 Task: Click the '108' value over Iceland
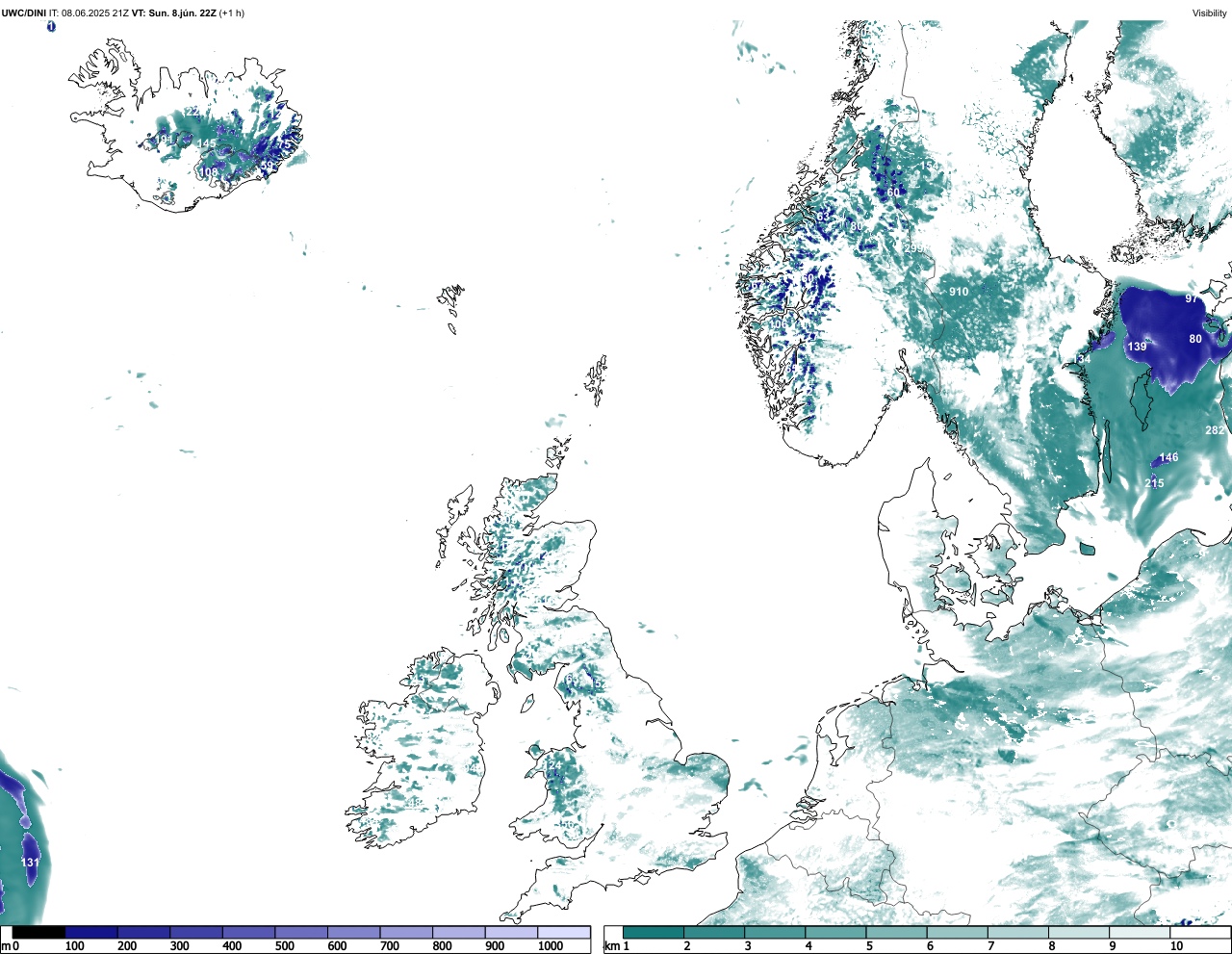pyautogui.click(x=209, y=172)
